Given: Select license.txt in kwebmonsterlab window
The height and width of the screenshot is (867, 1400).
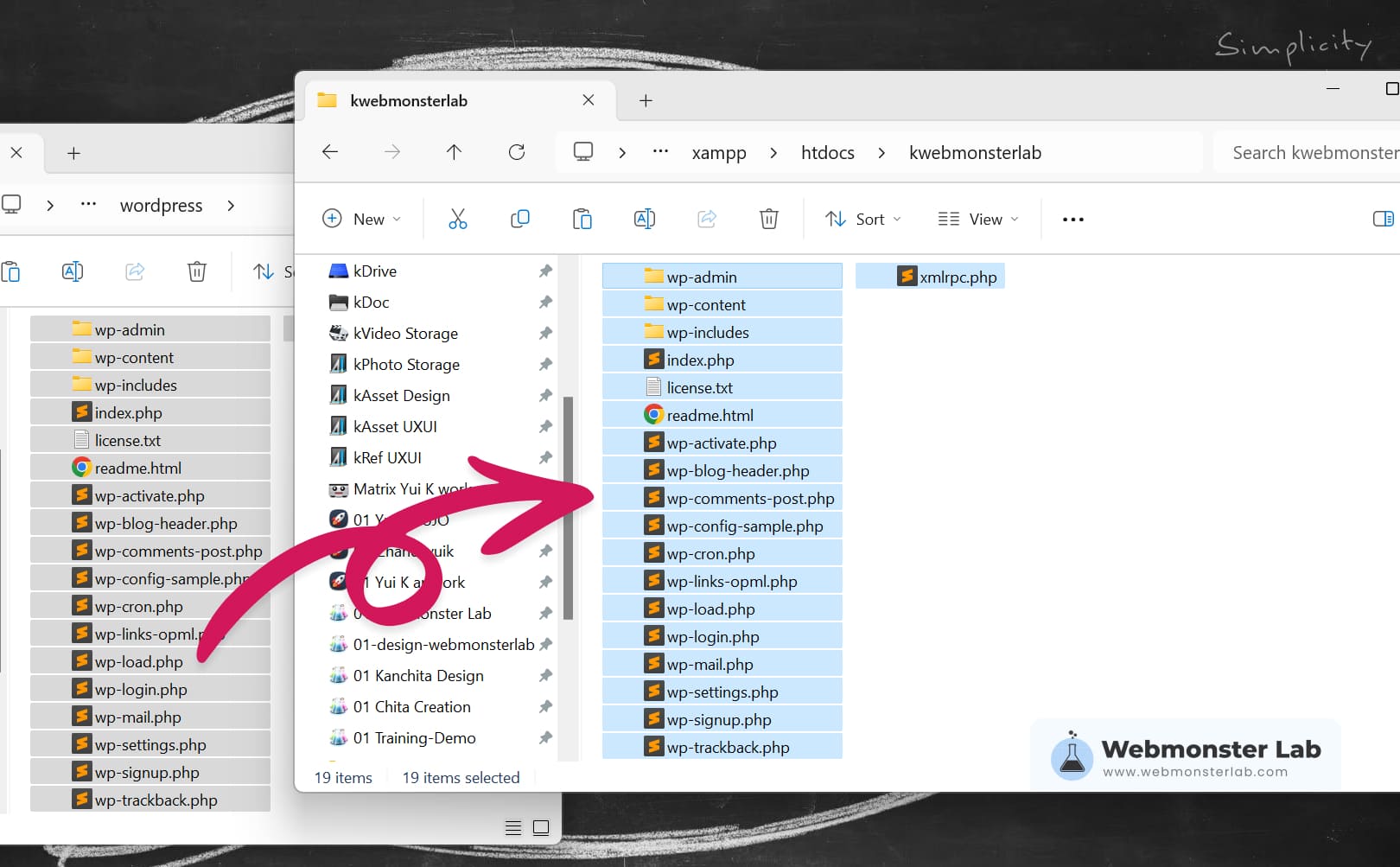Looking at the screenshot, I should point(722,387).
